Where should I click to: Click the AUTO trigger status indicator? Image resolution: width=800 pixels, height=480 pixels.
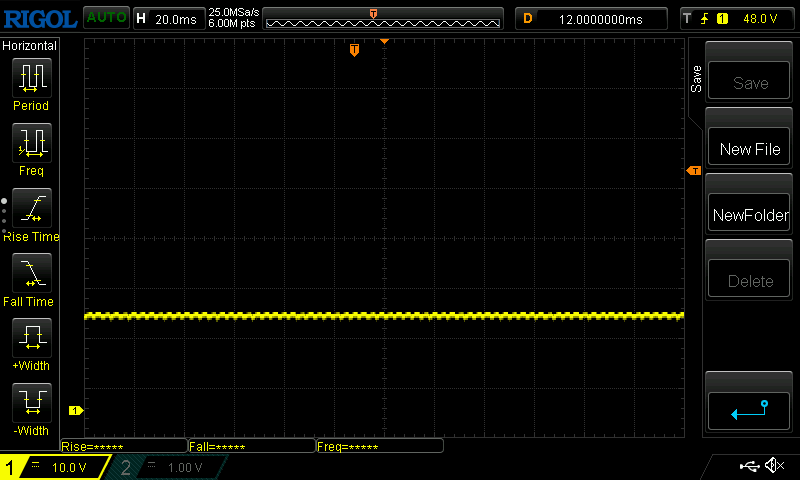106,17
